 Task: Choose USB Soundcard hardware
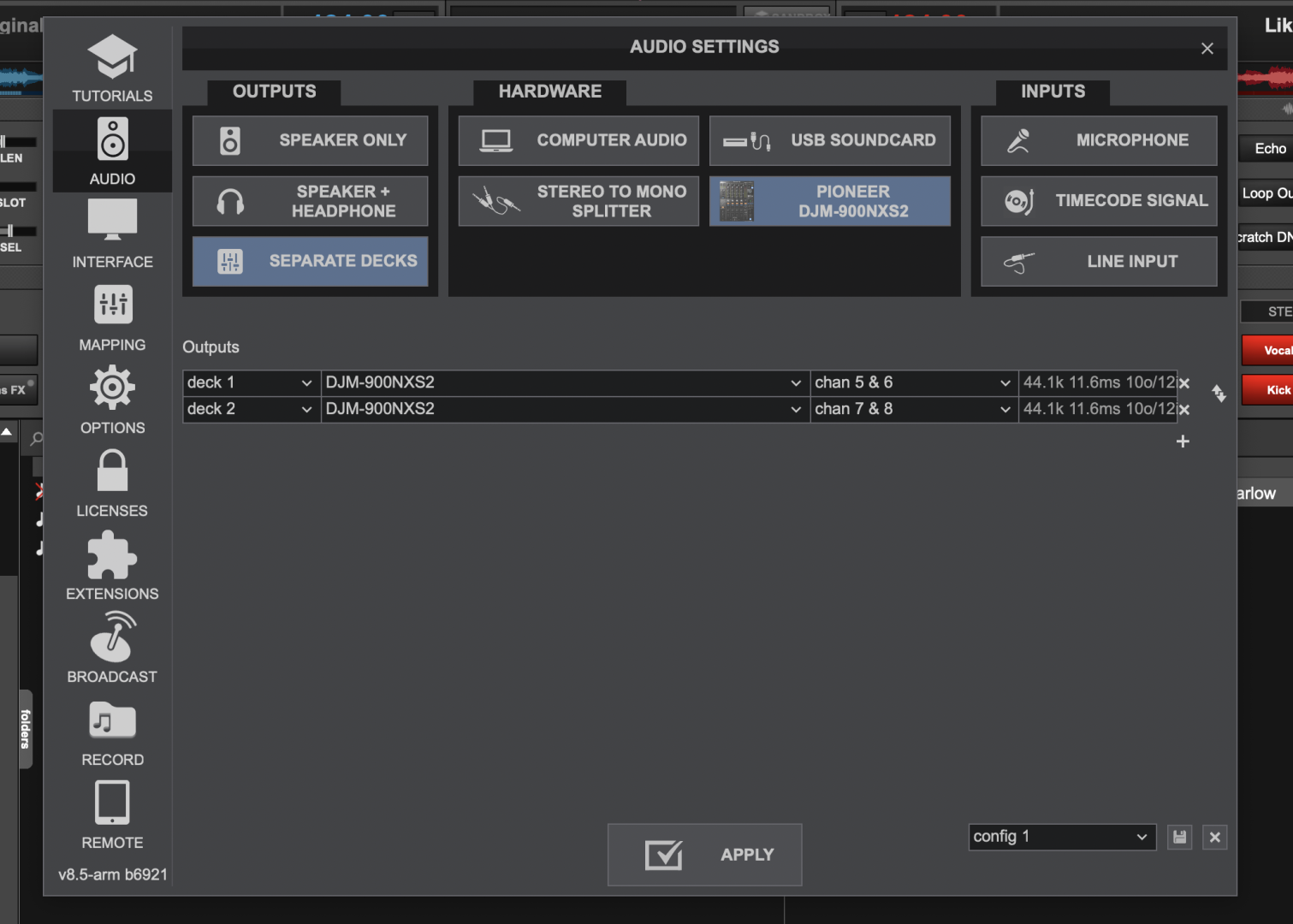(830, 140)
